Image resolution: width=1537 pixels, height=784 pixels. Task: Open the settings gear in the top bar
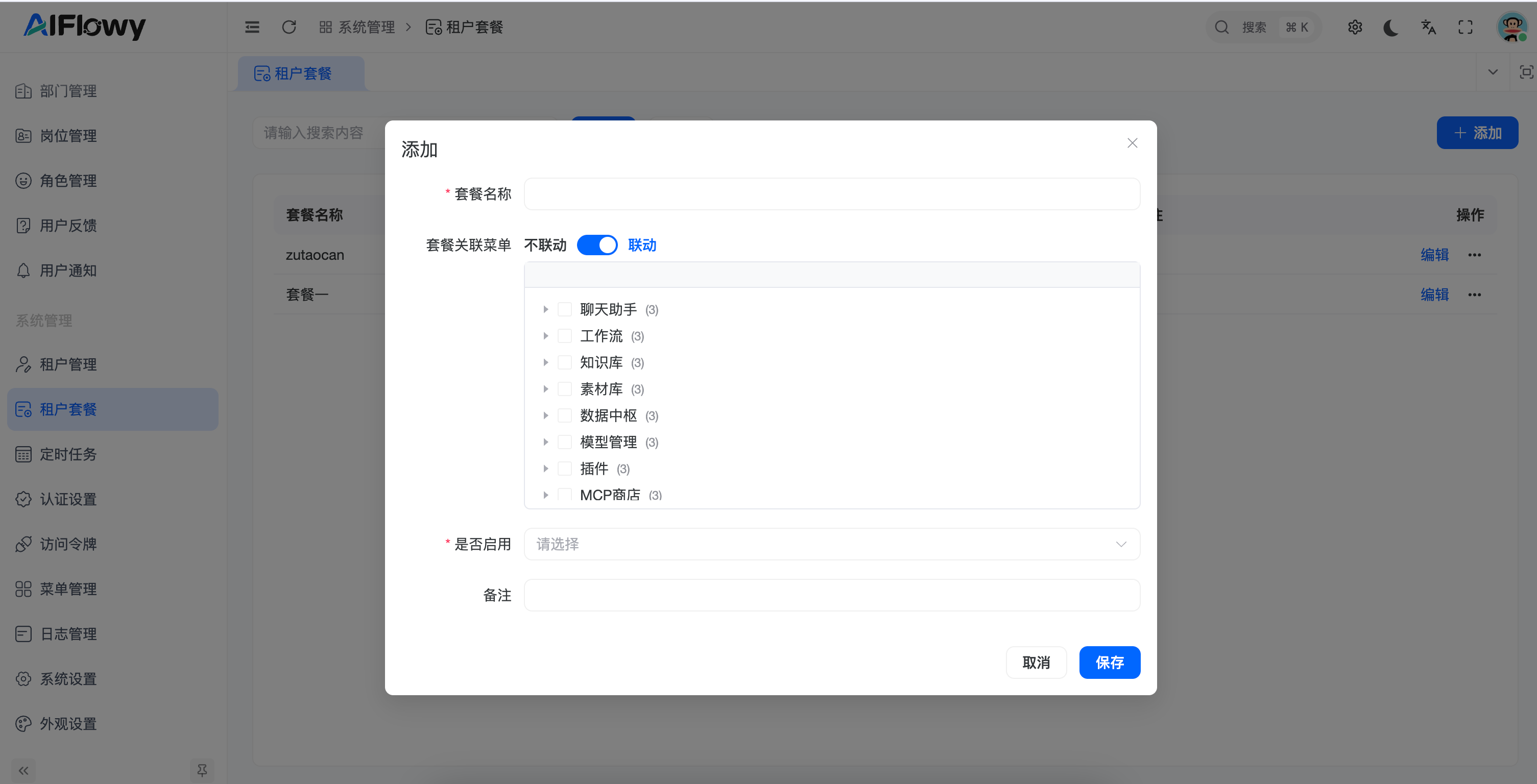click(x=1354, y=27)
